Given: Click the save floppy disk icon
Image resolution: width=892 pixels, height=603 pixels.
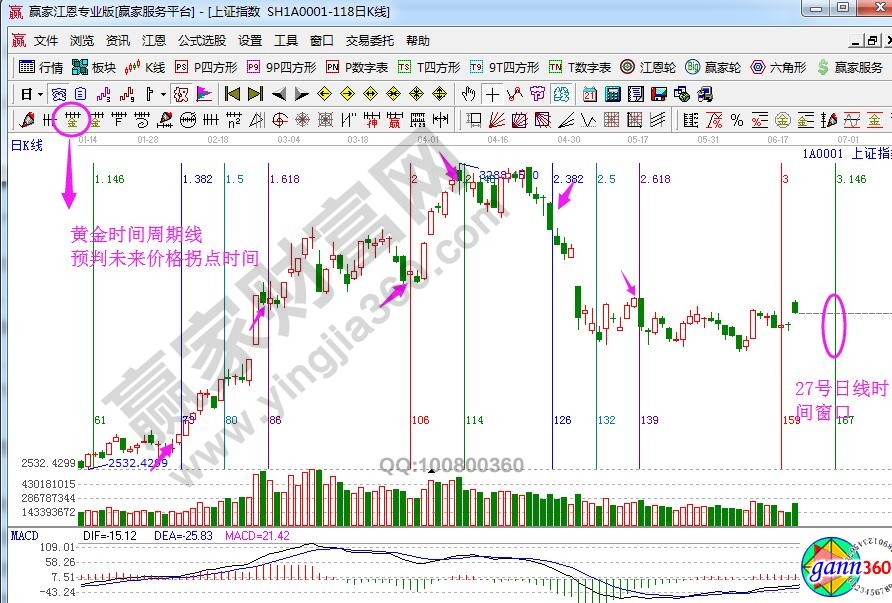Looking at the screenshot, I should [x=658, y=94].
